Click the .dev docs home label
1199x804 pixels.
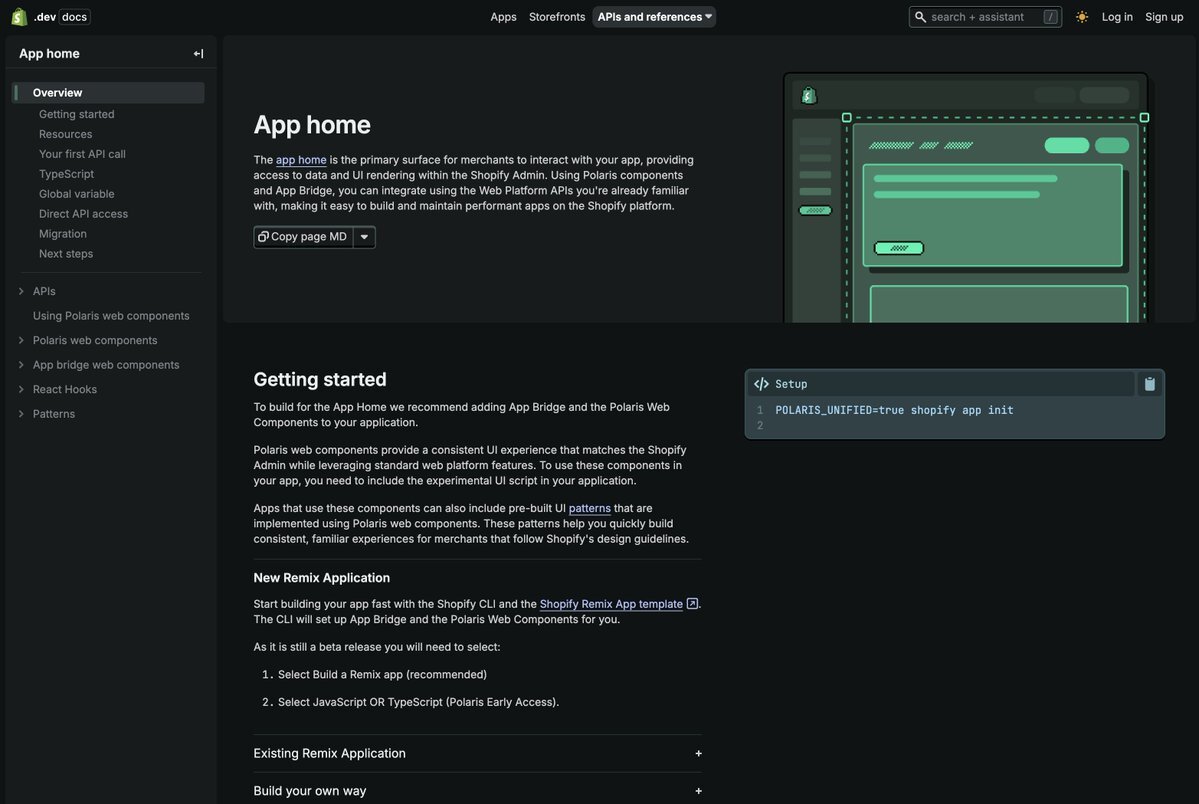tap(61, 17)
